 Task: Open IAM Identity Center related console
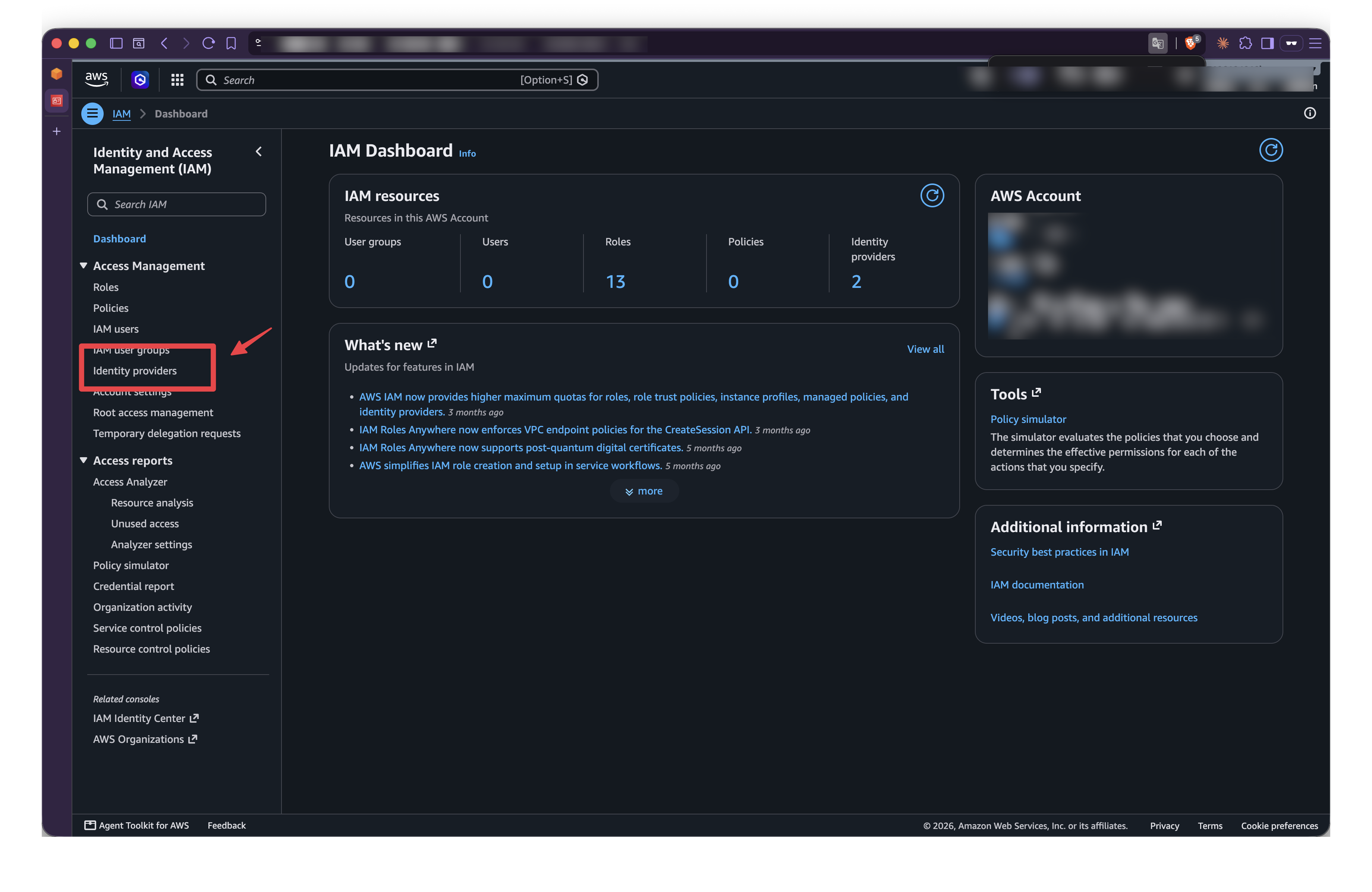click(146, 718)
